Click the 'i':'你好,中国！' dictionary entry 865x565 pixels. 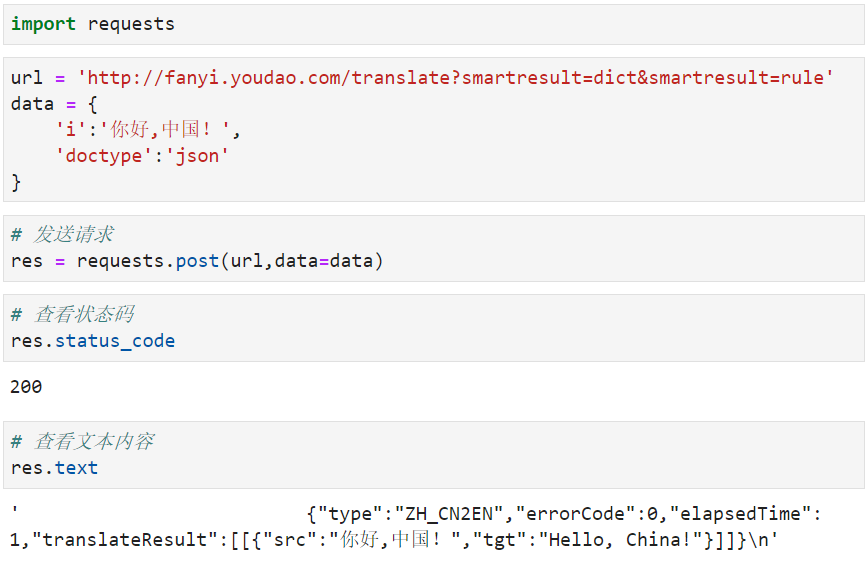coord(148,129)
